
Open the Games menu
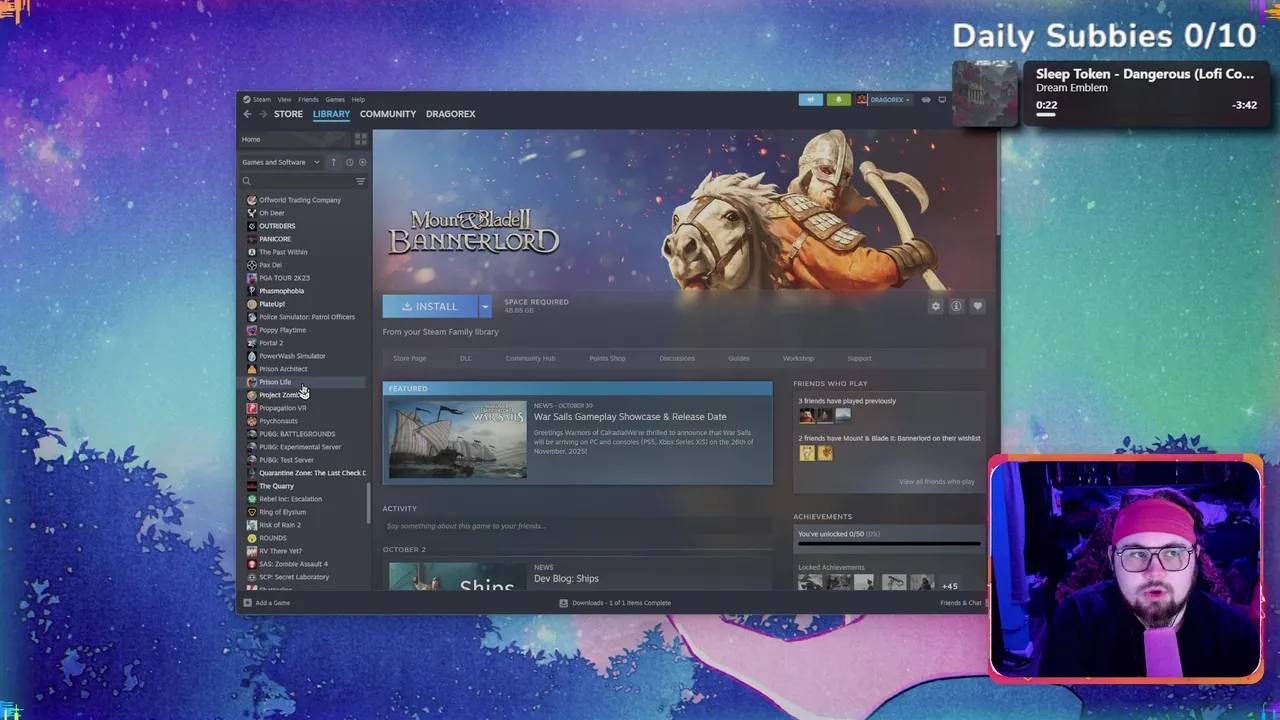335,99
